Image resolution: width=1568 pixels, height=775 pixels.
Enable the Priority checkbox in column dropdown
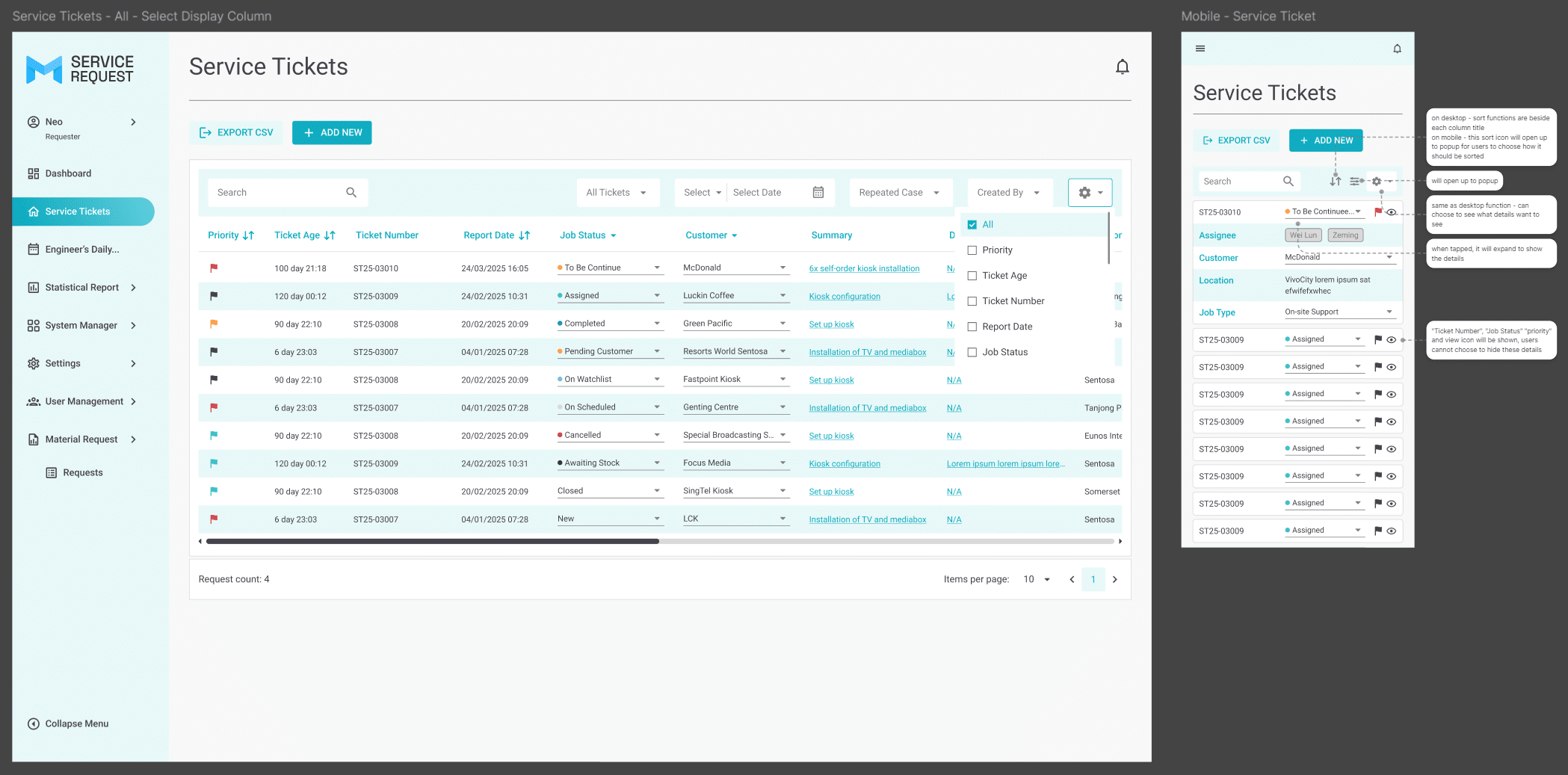[972, 250]
